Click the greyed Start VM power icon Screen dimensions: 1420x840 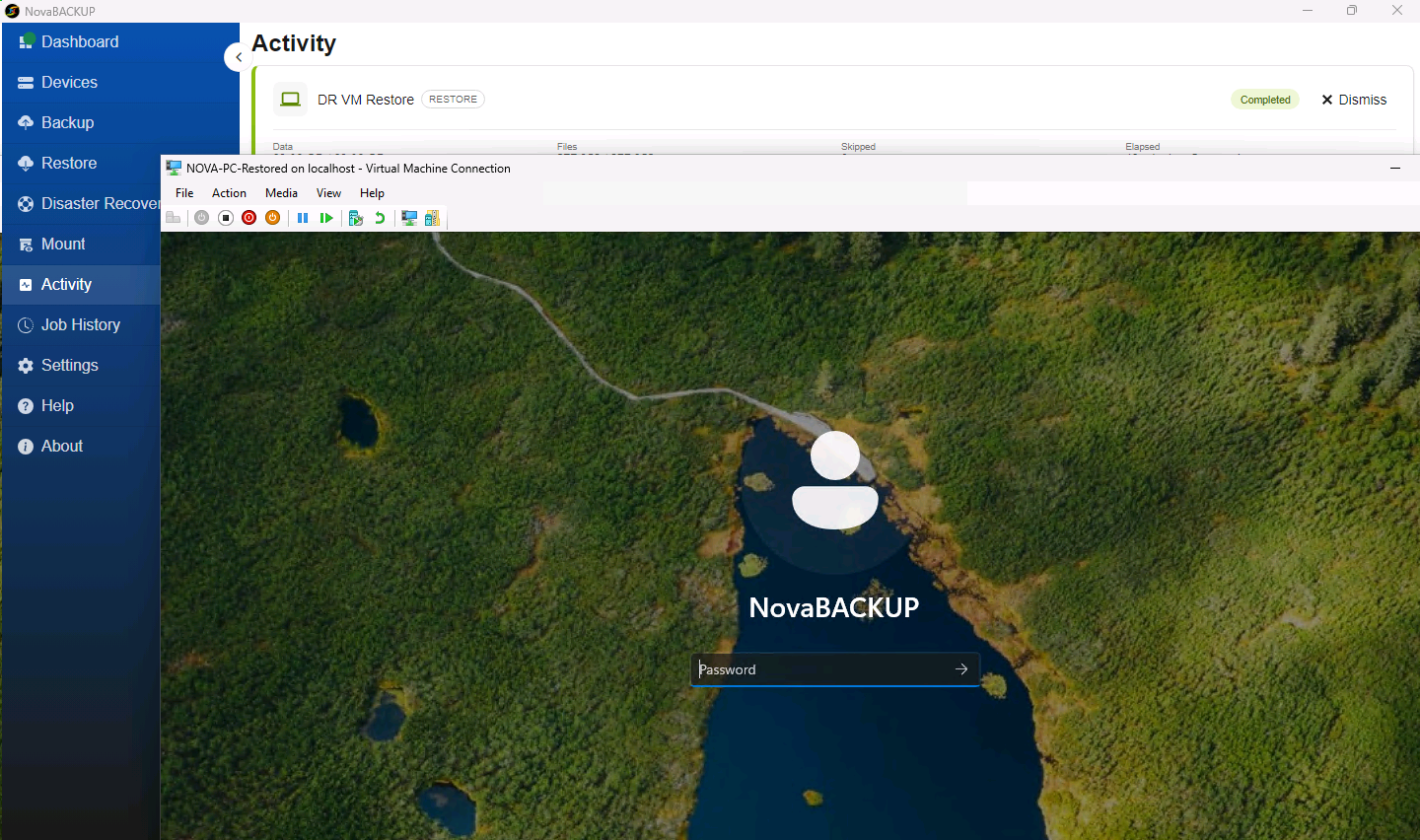point(201,218)
